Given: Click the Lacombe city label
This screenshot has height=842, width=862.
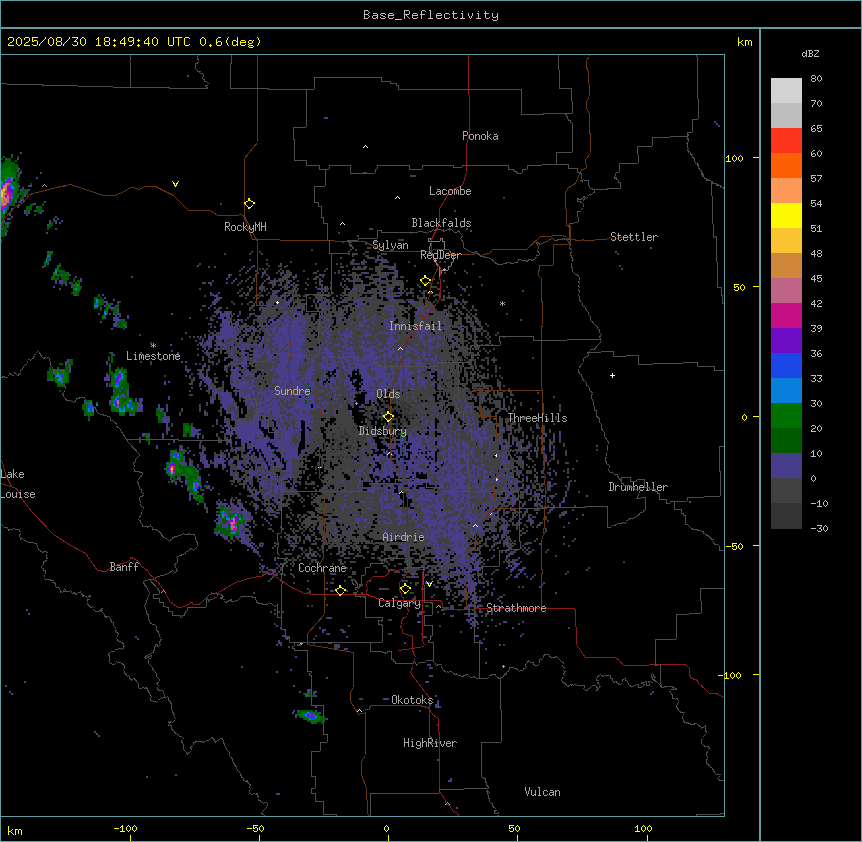Looking at the screenshot, I should coord(450,191).
